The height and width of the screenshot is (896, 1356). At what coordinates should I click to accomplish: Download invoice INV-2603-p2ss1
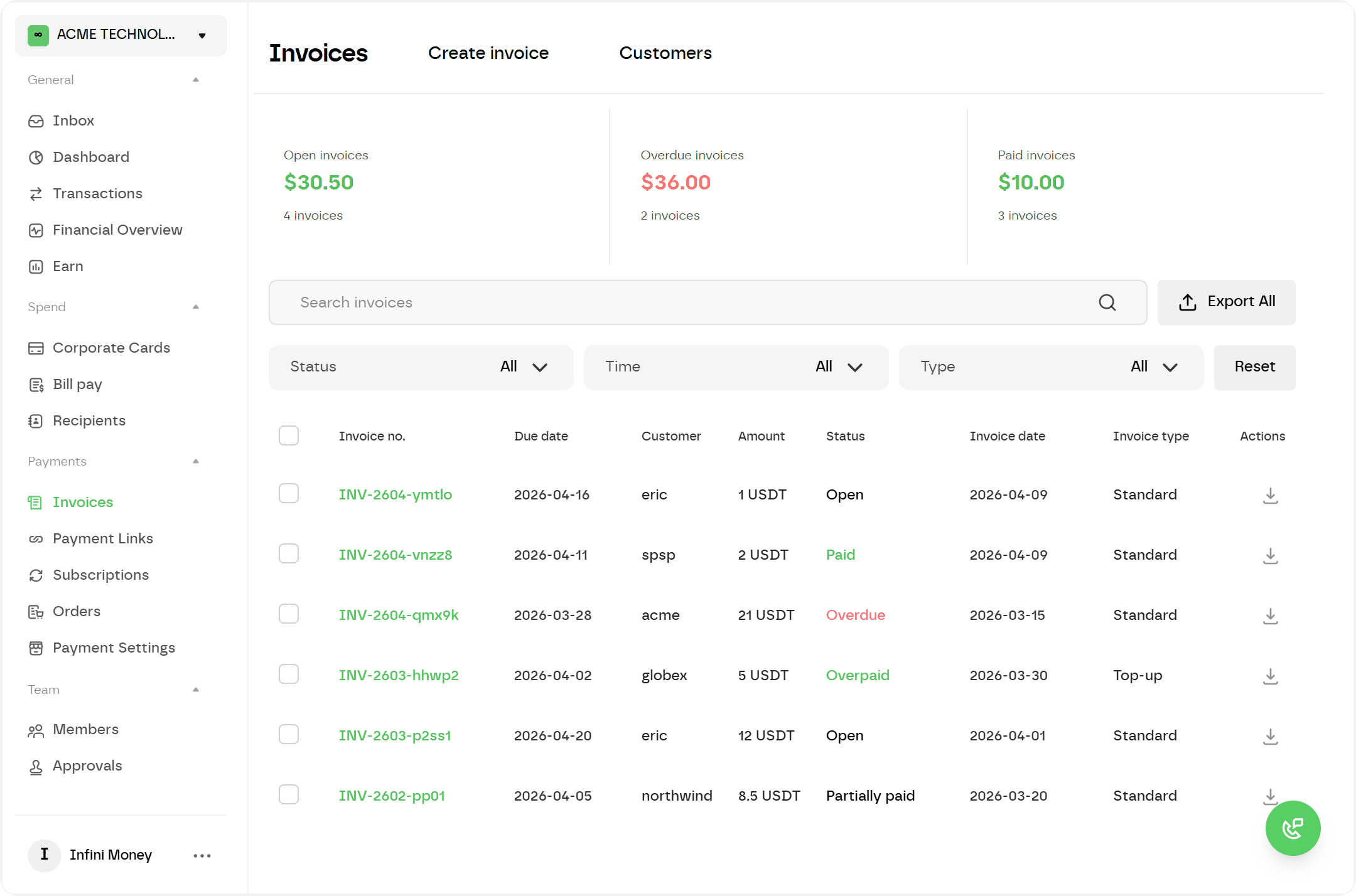(1271, 736)
